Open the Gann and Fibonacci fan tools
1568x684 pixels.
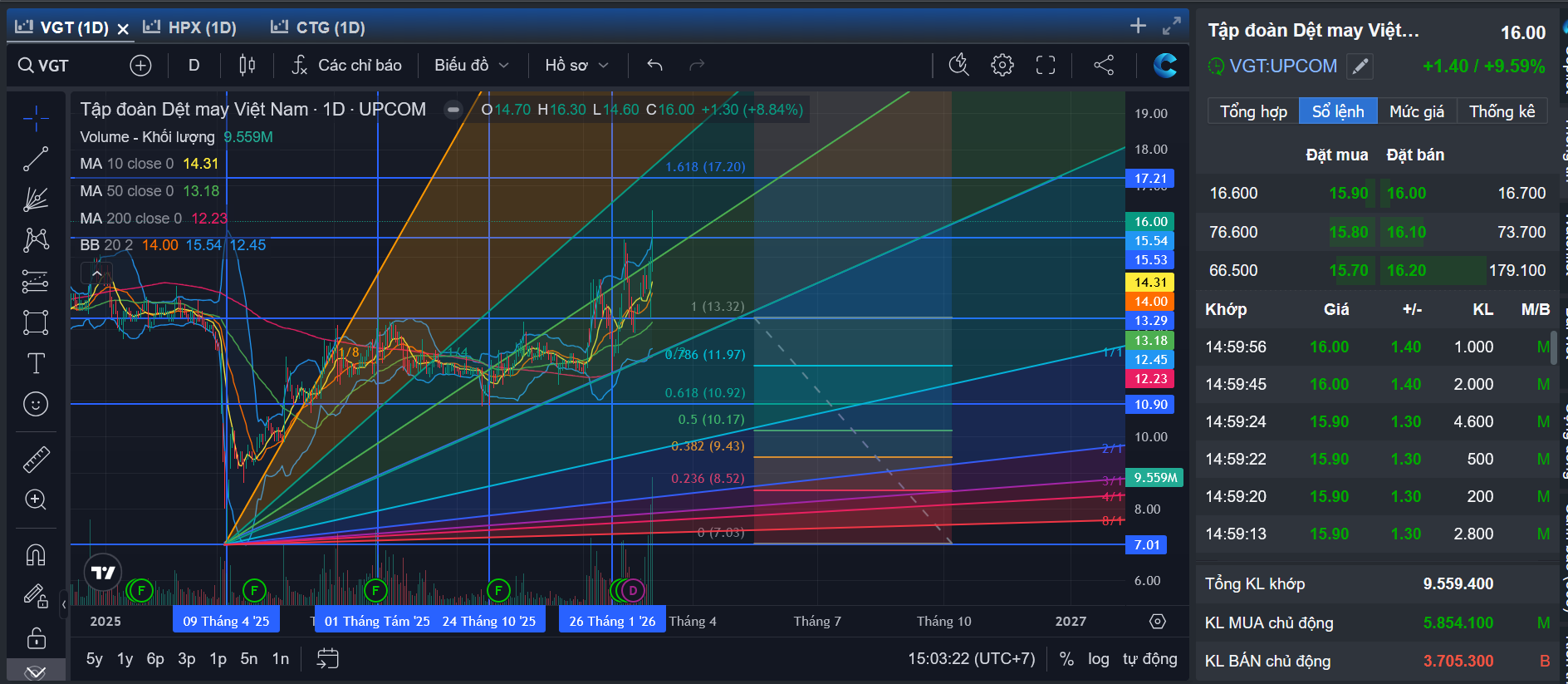[36, 199]
